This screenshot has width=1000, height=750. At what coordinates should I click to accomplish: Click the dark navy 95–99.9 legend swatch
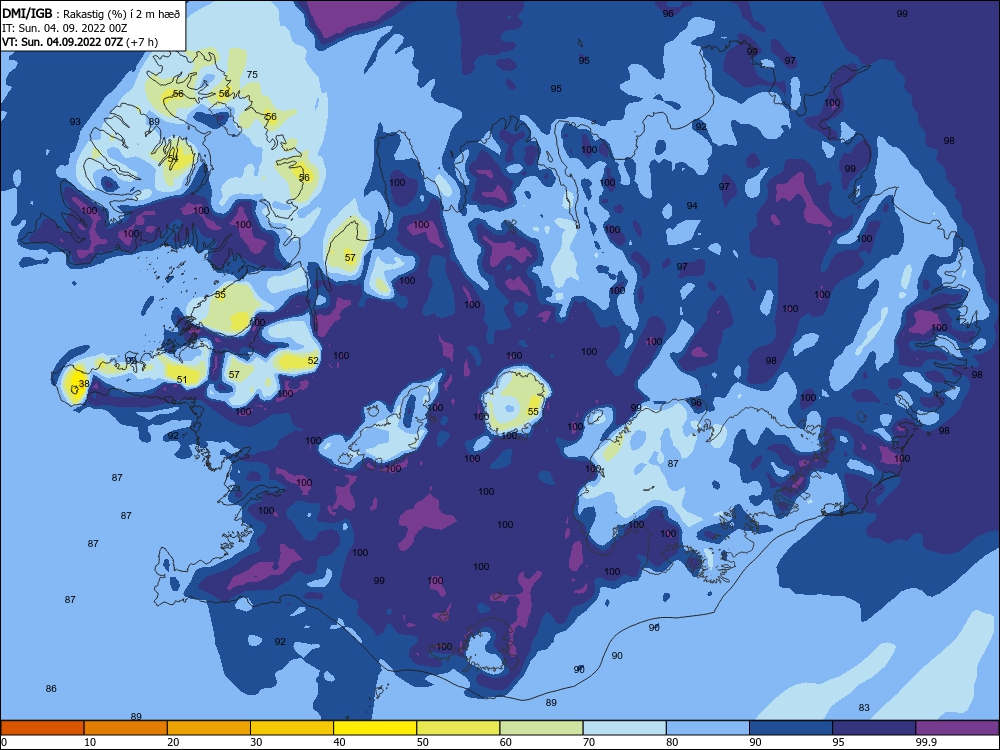point(874,728)
